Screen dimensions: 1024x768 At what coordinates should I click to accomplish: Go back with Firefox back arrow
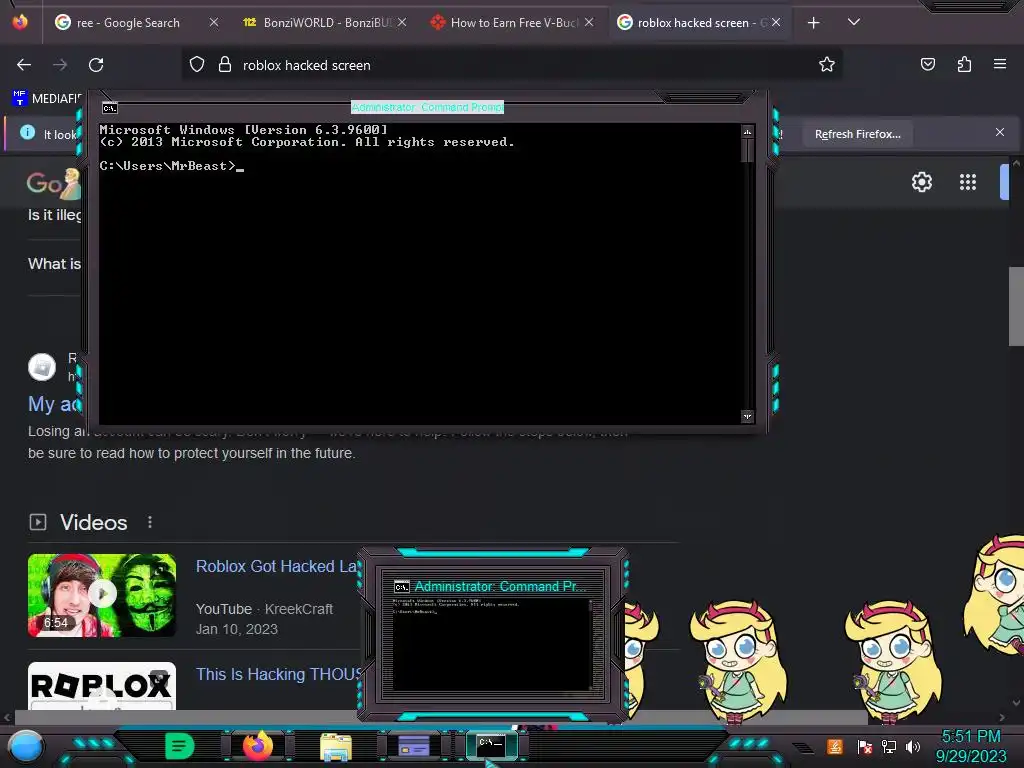click(24, 65)
